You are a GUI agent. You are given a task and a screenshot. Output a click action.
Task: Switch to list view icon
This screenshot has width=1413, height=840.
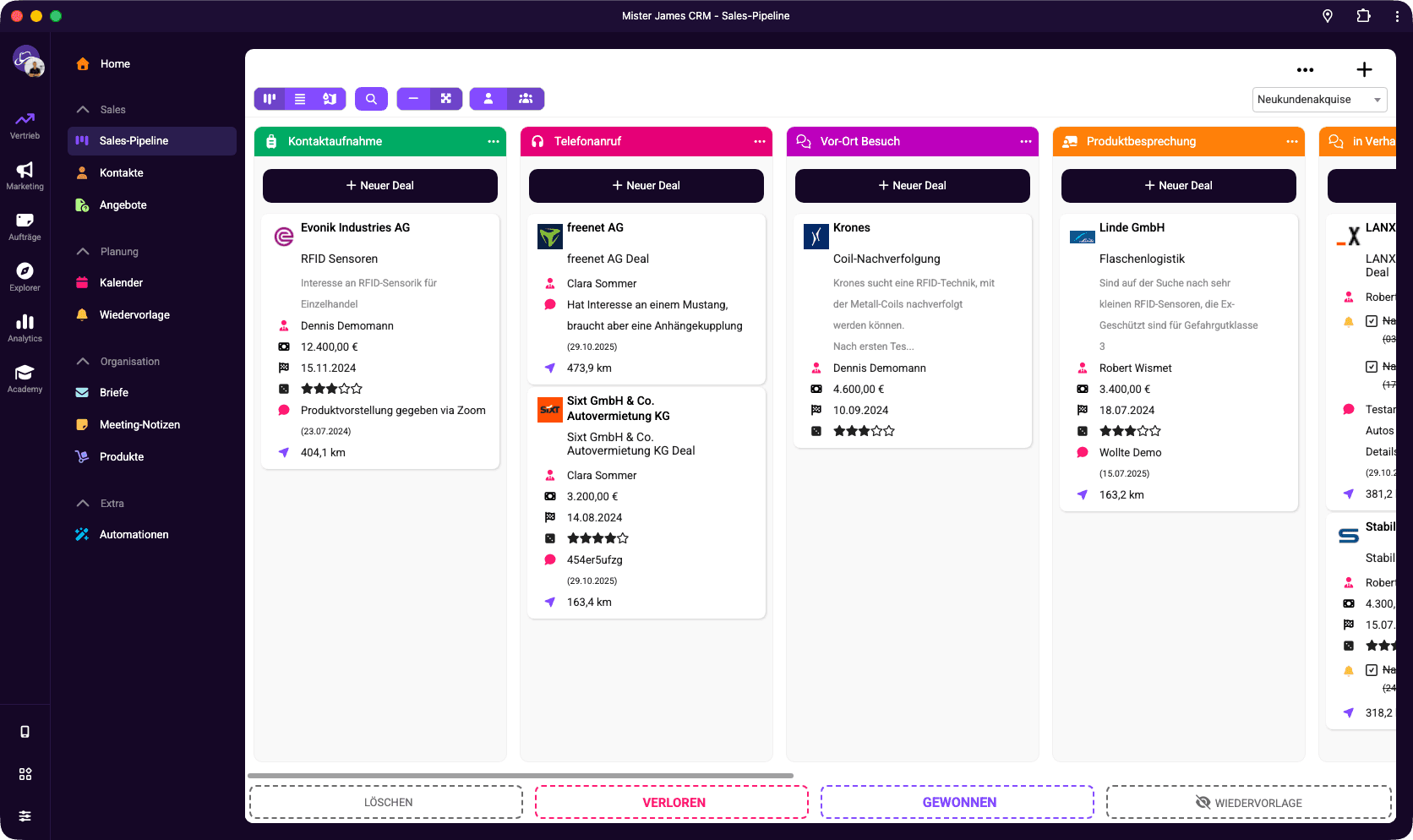(300, 99)
